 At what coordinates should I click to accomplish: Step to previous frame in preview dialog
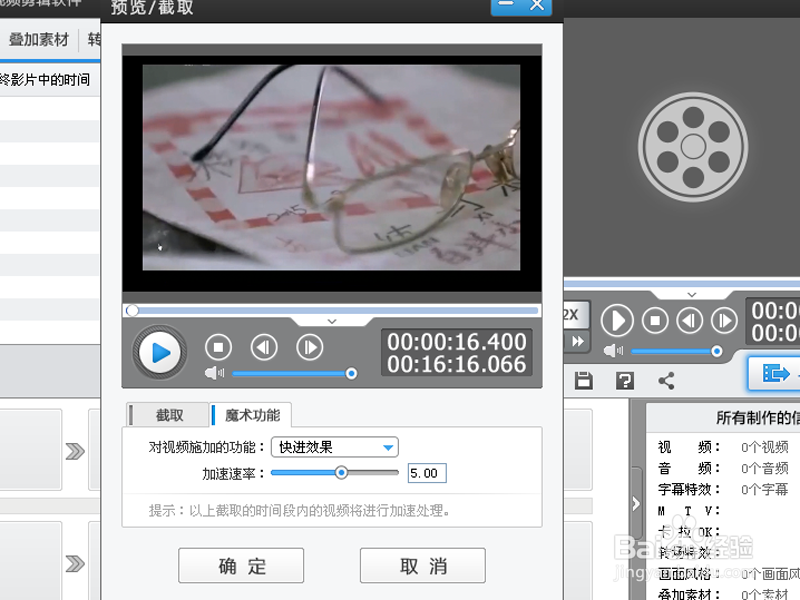tap(264, 347)
